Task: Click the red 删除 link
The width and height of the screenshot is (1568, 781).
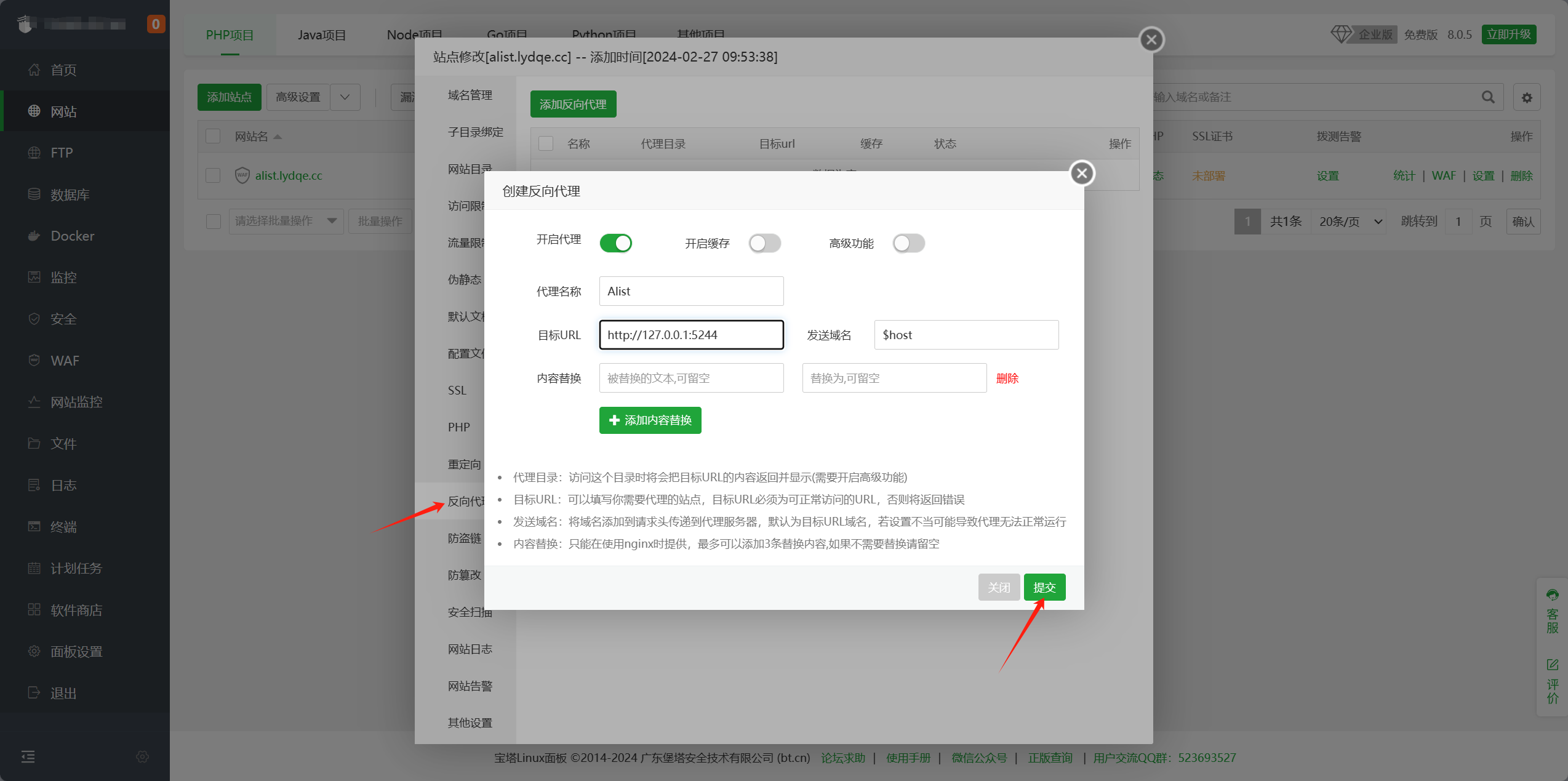Action: point(1007,378)
